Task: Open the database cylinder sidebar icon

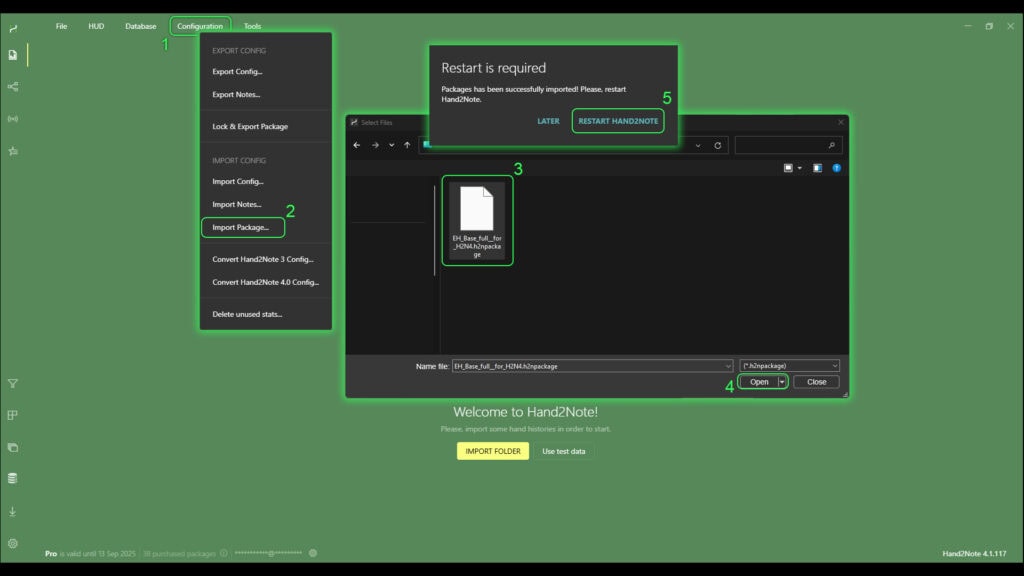Action: point(13,479)
